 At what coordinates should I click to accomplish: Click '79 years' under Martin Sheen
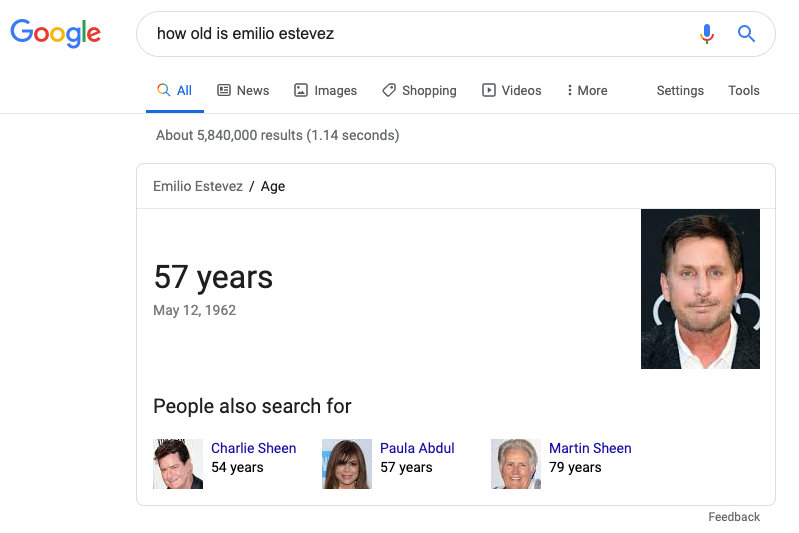[x=575, y=467]
